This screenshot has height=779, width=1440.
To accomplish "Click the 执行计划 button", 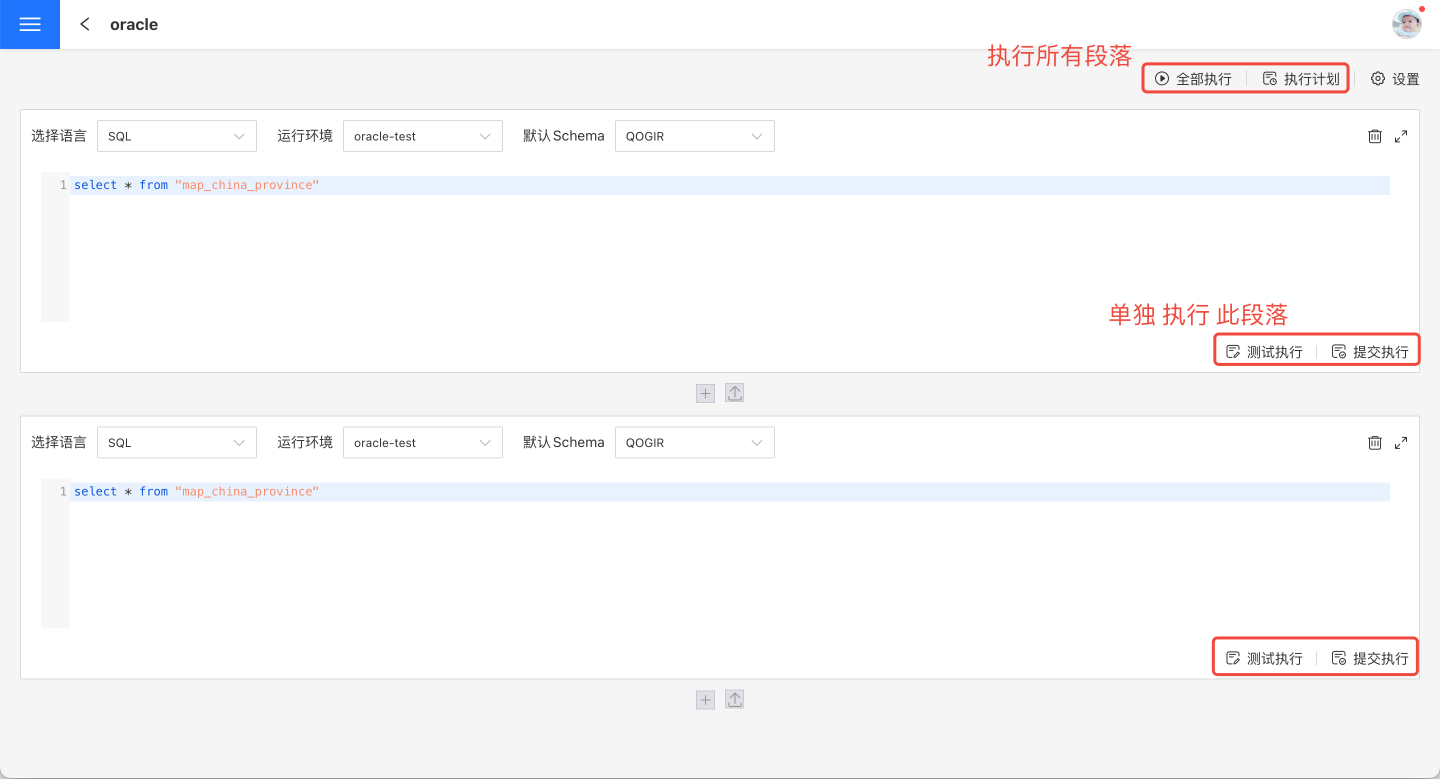I will click(x=1301, y=79).
